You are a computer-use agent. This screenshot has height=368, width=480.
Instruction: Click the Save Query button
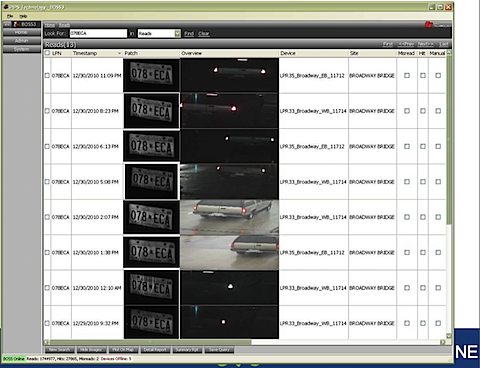[219, 350]
